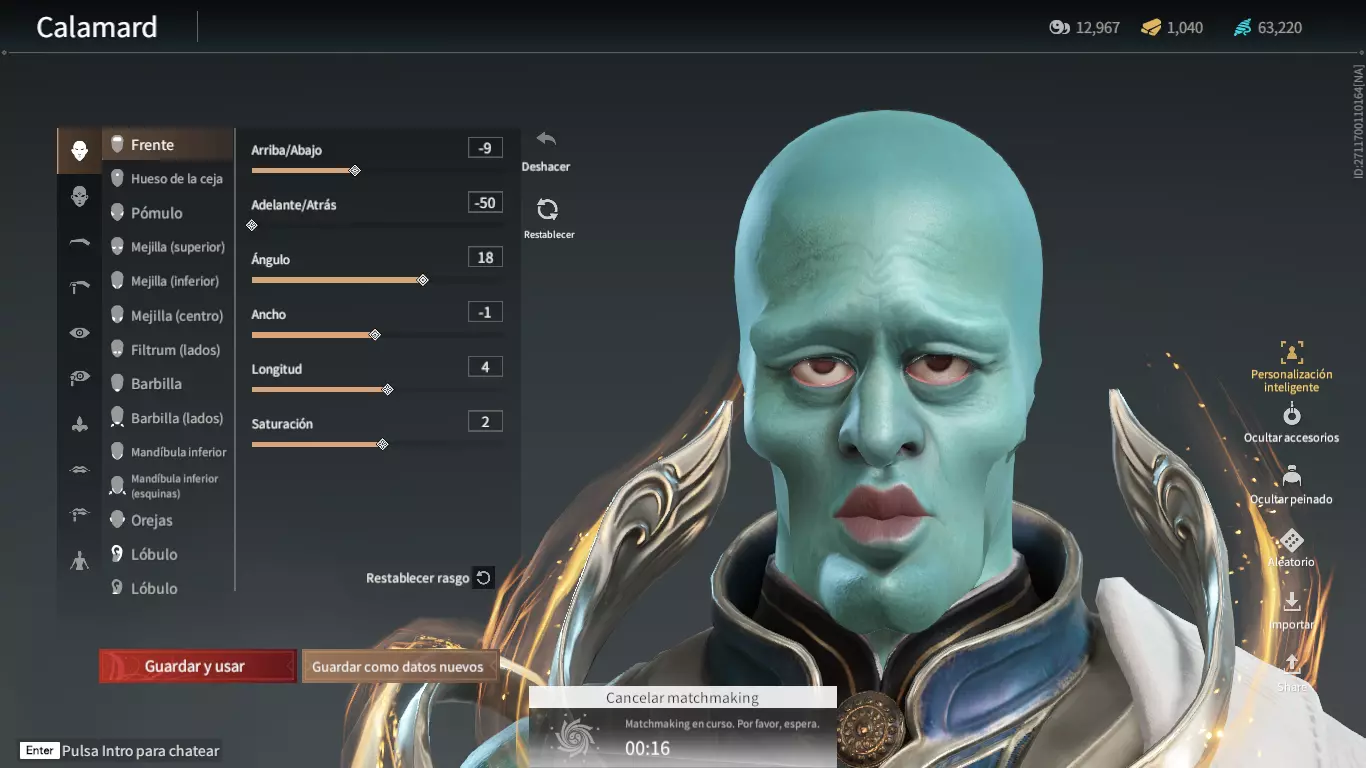Click the matchmaking spiral emblem

tap(577, 737)
